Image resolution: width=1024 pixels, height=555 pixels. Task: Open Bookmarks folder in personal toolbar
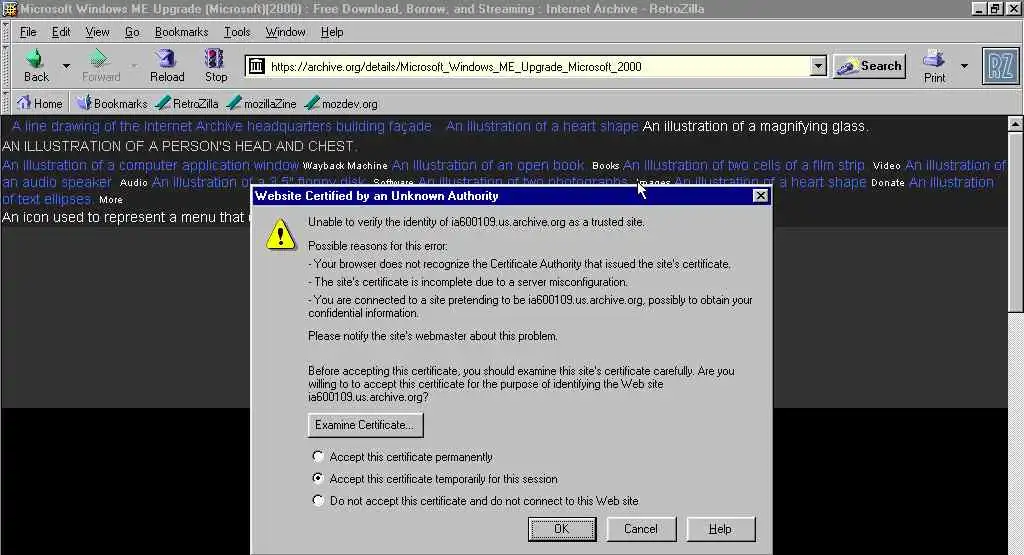(x=112, y=103)
